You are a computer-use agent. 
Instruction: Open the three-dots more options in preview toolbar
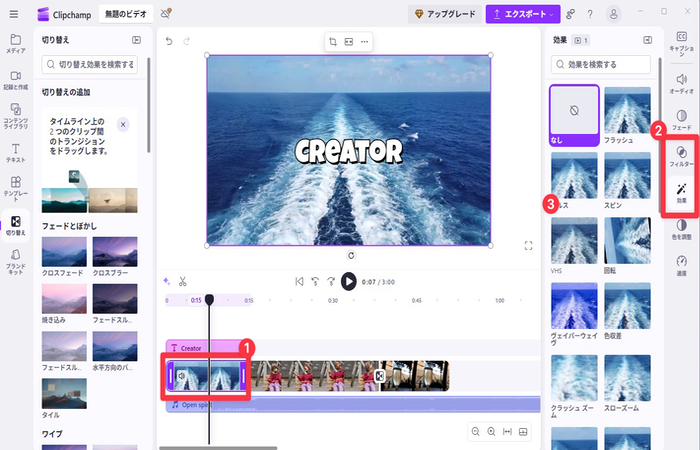[364, 42]
